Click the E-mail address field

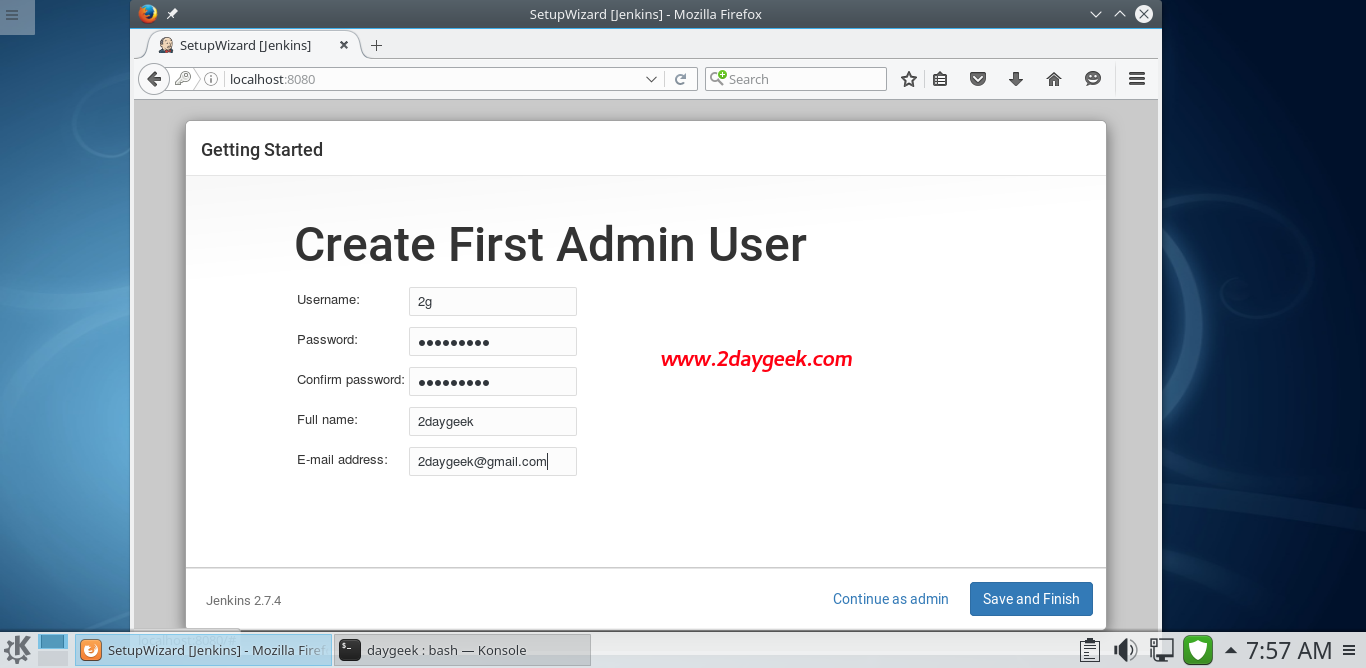(x=493, y=461)
